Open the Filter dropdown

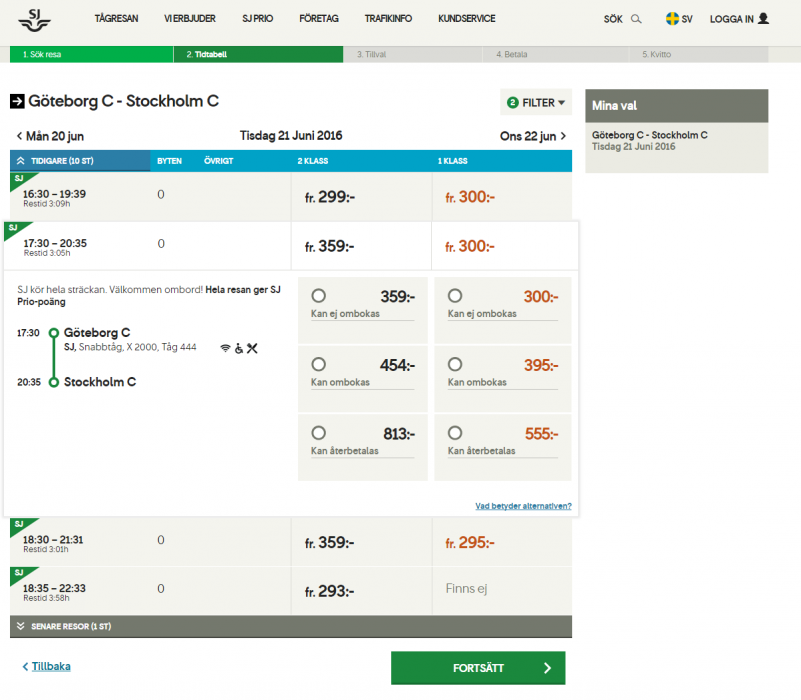click(x=536, y=102)
